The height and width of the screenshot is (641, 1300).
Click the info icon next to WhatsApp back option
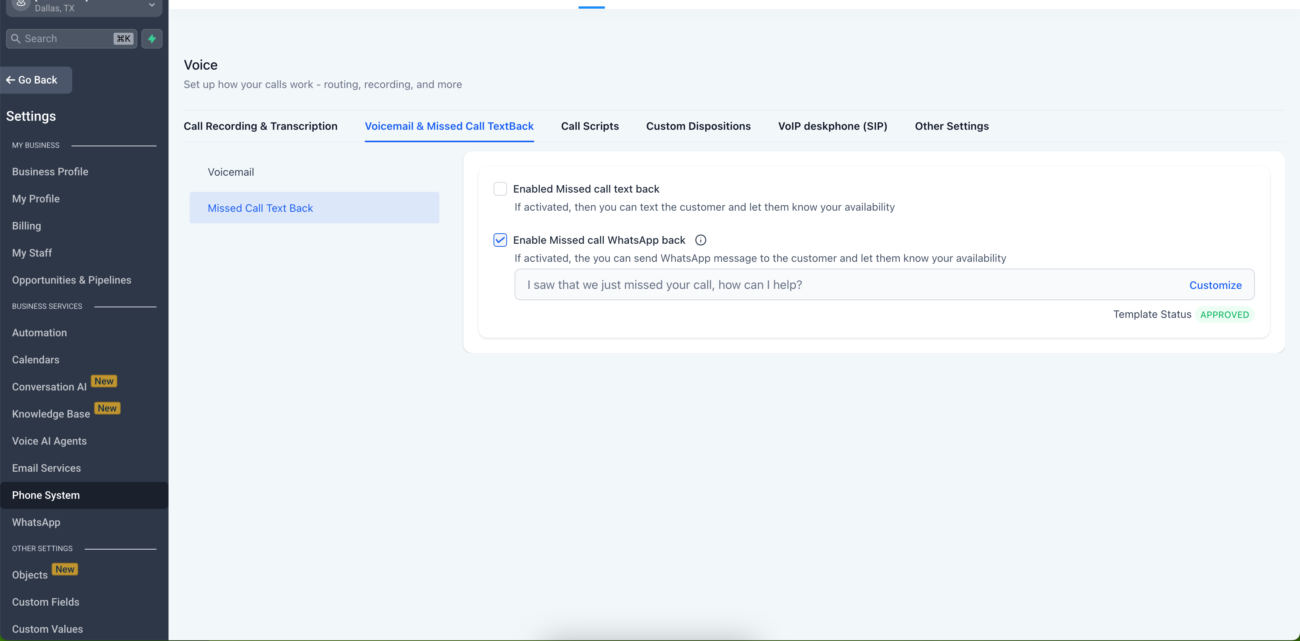[701, 240]
